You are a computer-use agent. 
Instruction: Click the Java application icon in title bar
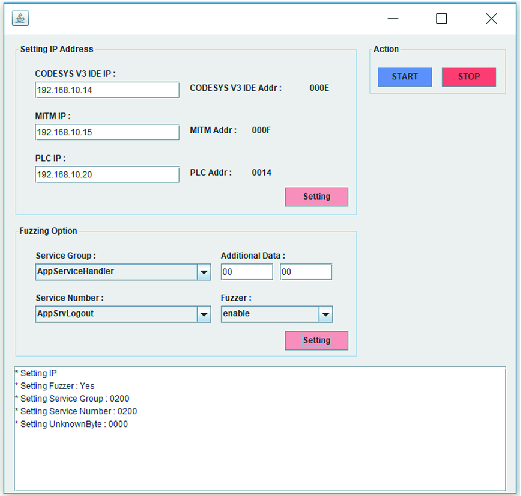pyautogui.click(x=20, y=18)
